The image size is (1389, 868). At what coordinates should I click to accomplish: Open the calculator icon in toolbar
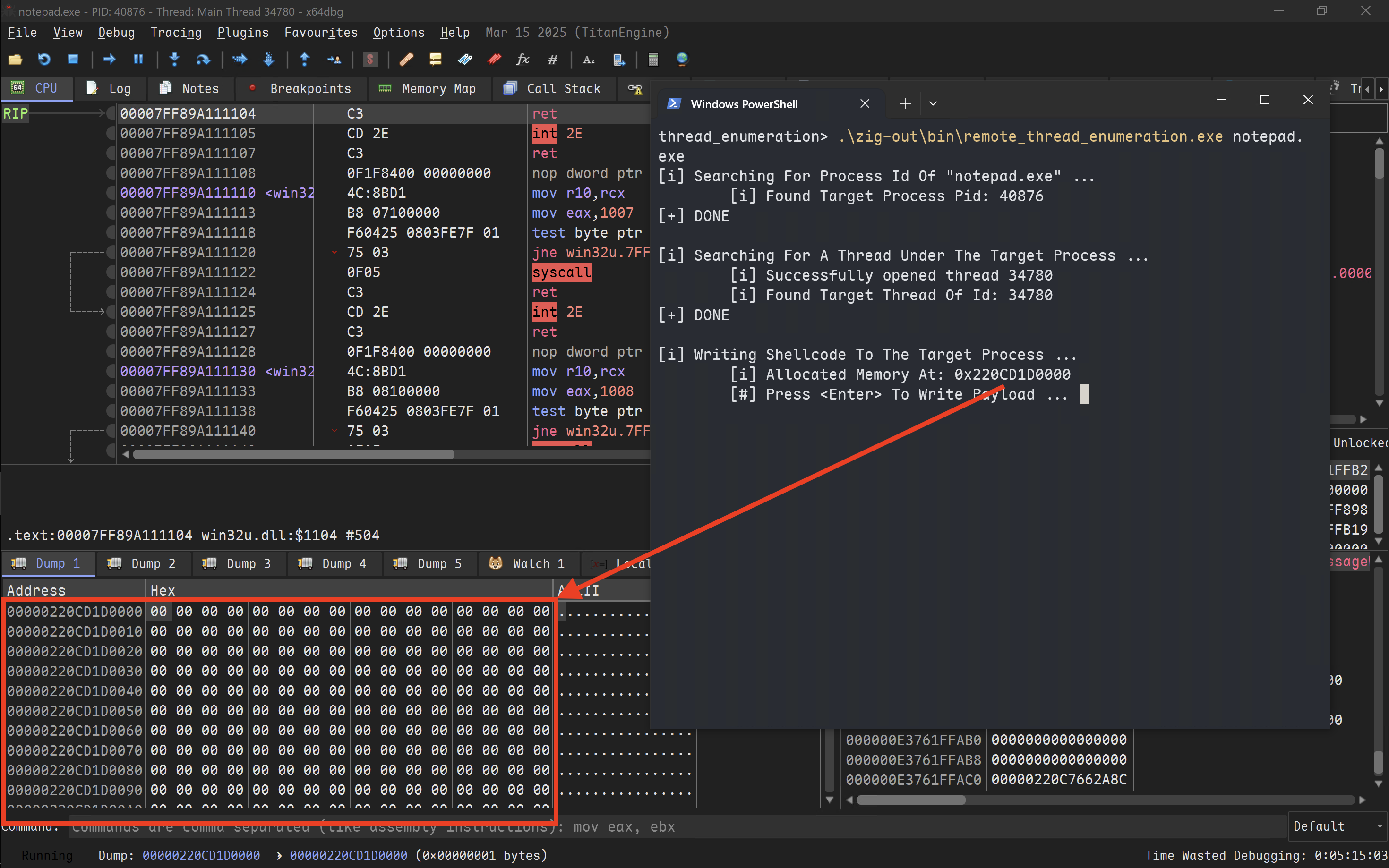point(653,59)
